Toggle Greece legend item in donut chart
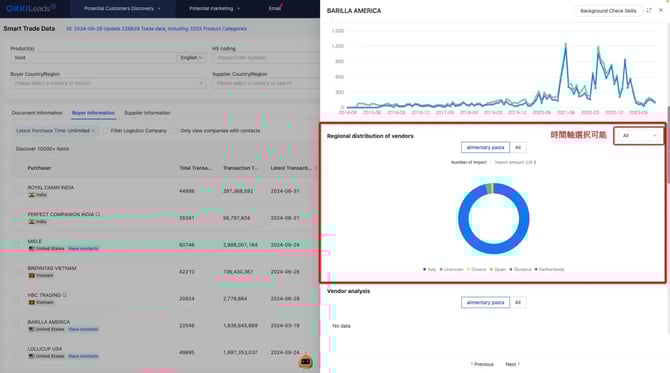 (476, 269)
